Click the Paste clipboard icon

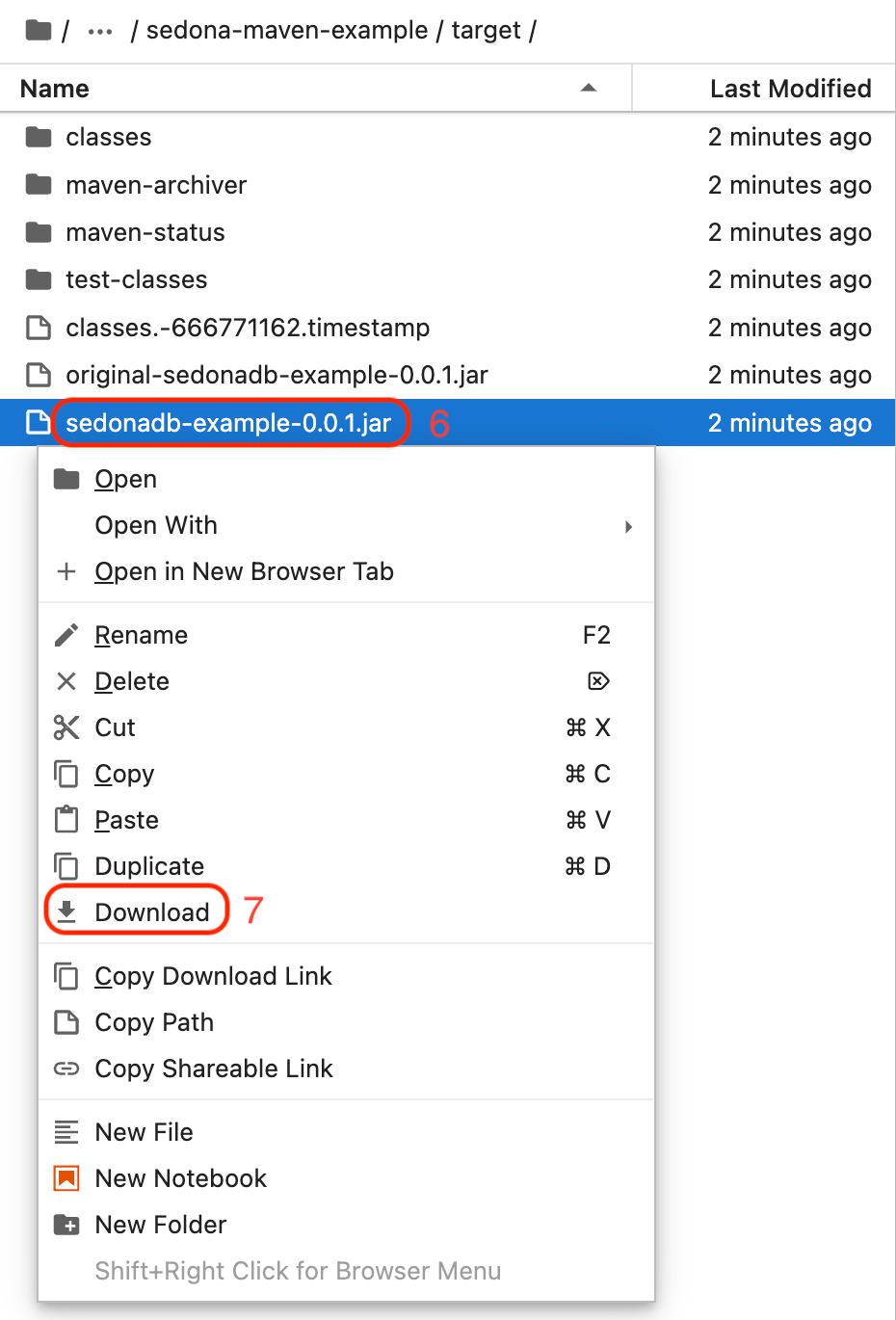pyautogui.click(x=66, y=820)
